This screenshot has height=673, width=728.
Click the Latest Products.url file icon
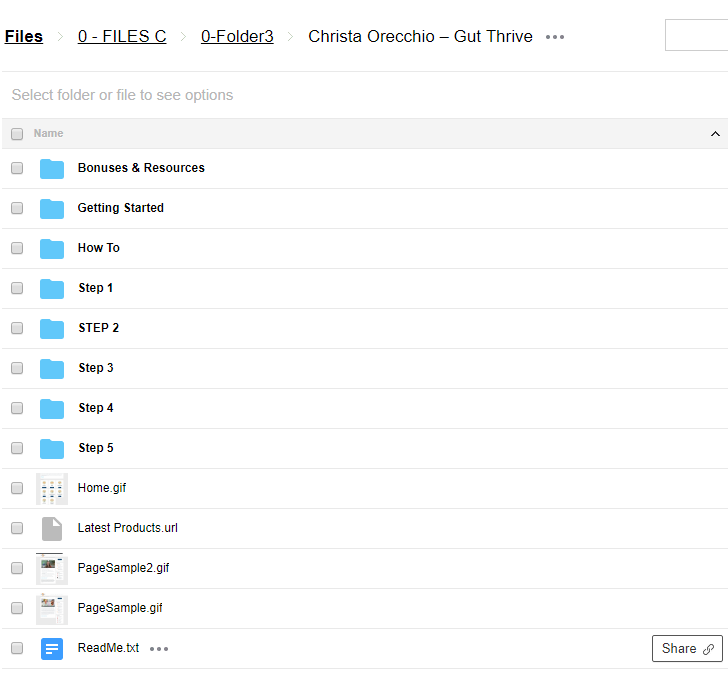(52, 529)
